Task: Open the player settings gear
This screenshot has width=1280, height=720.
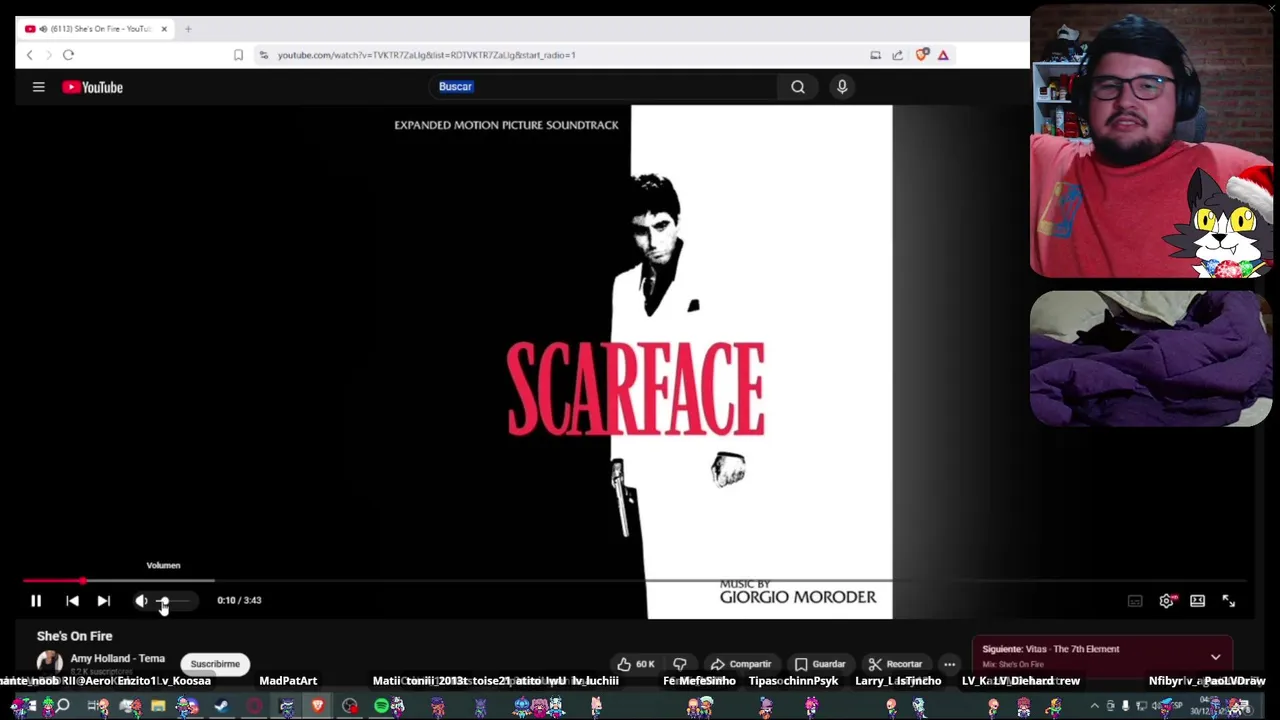Action: point(1166,601)
